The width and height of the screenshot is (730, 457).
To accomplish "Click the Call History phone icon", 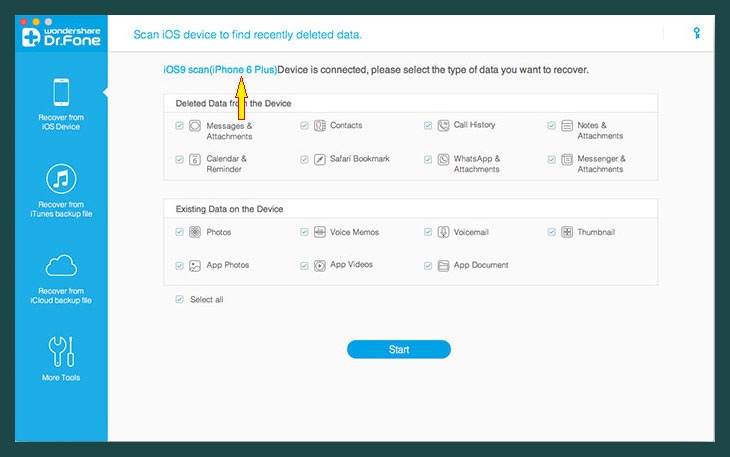I will (443, 126).
